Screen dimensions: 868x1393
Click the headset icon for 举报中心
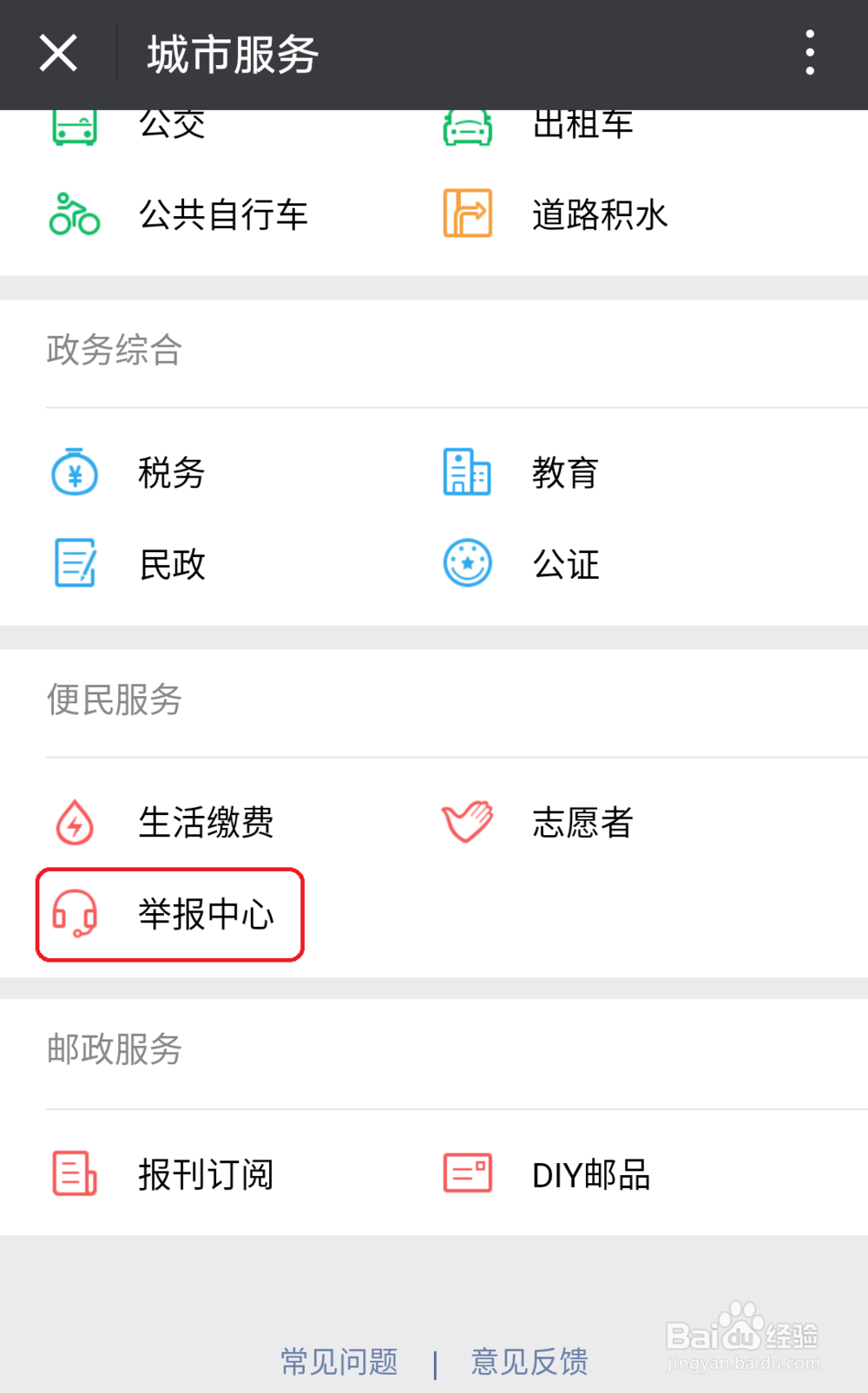coord(75,914)
